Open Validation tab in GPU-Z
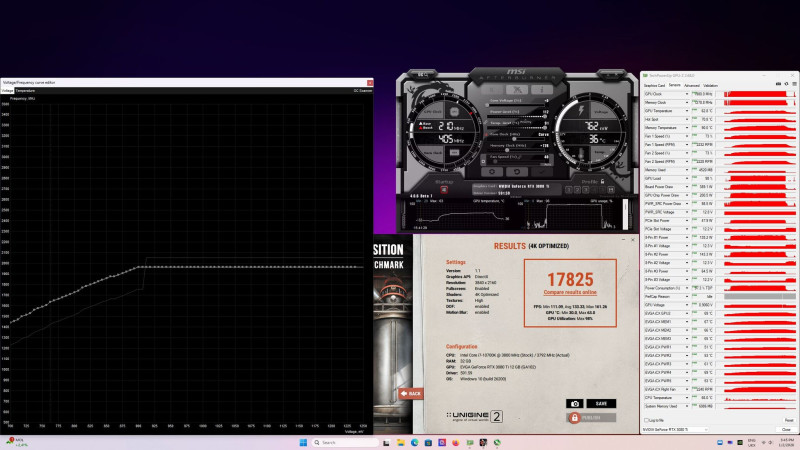This screenshot has height=450, width=800. click(710, 86)
